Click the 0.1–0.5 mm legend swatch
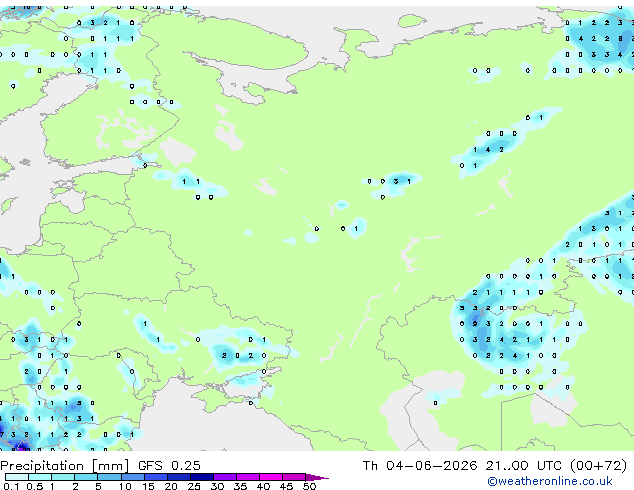This screenshot has height=490, width=634. pos(17,477)
